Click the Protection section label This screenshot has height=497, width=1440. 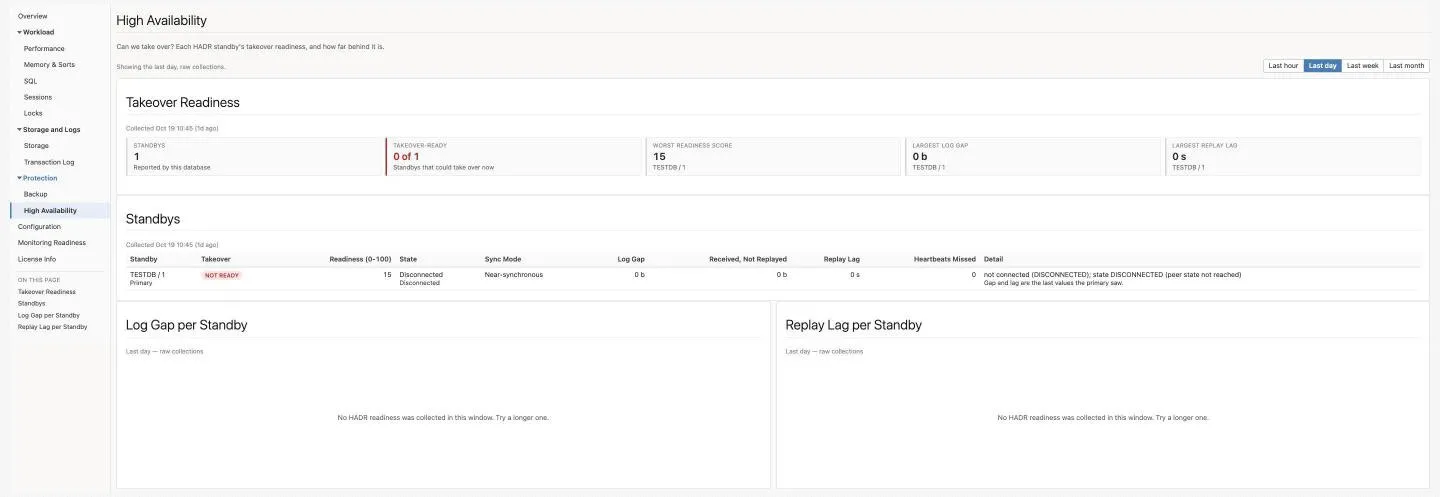(40, 178)
